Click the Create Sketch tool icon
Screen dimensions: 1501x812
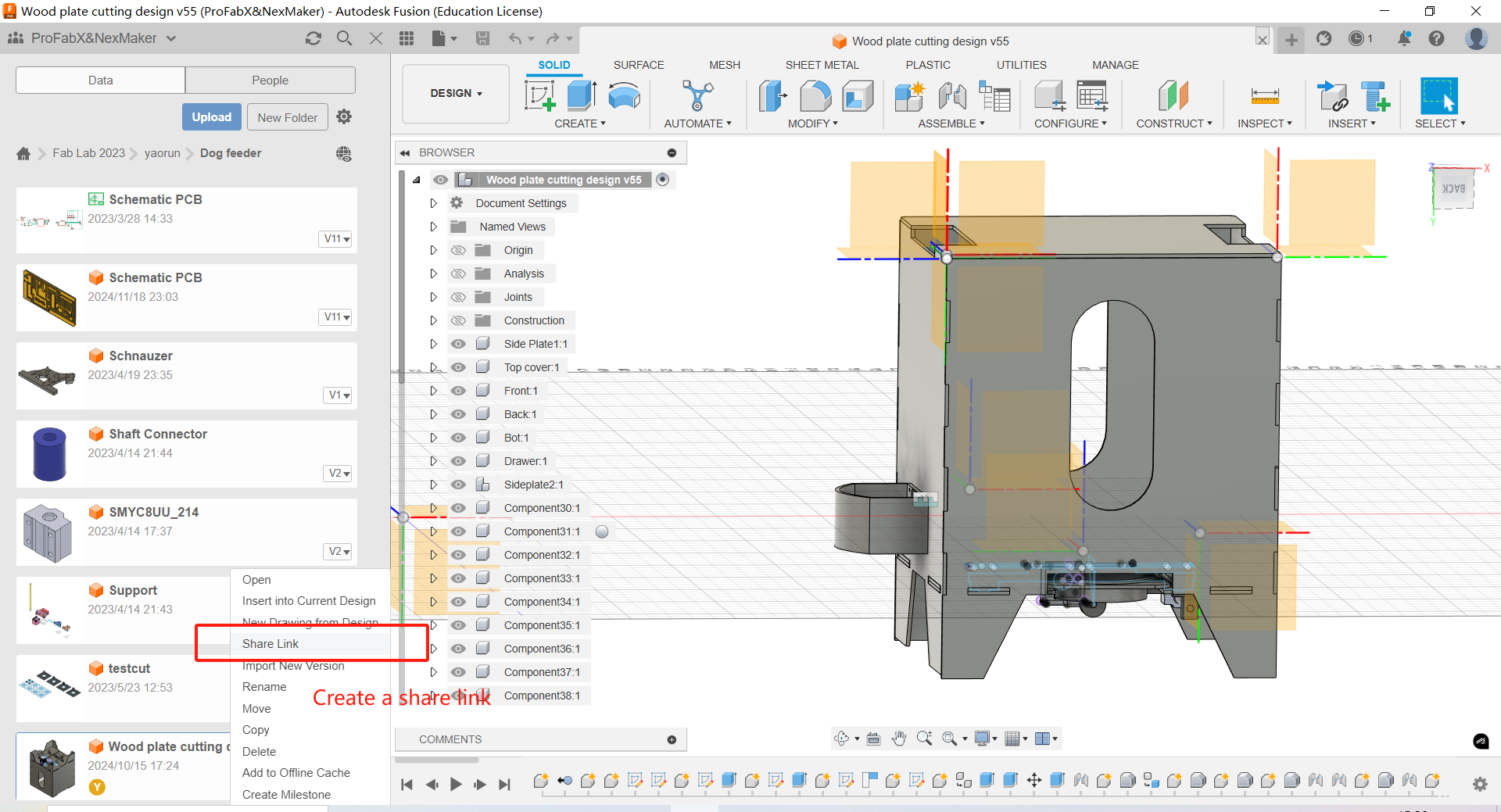click(540, 96)
